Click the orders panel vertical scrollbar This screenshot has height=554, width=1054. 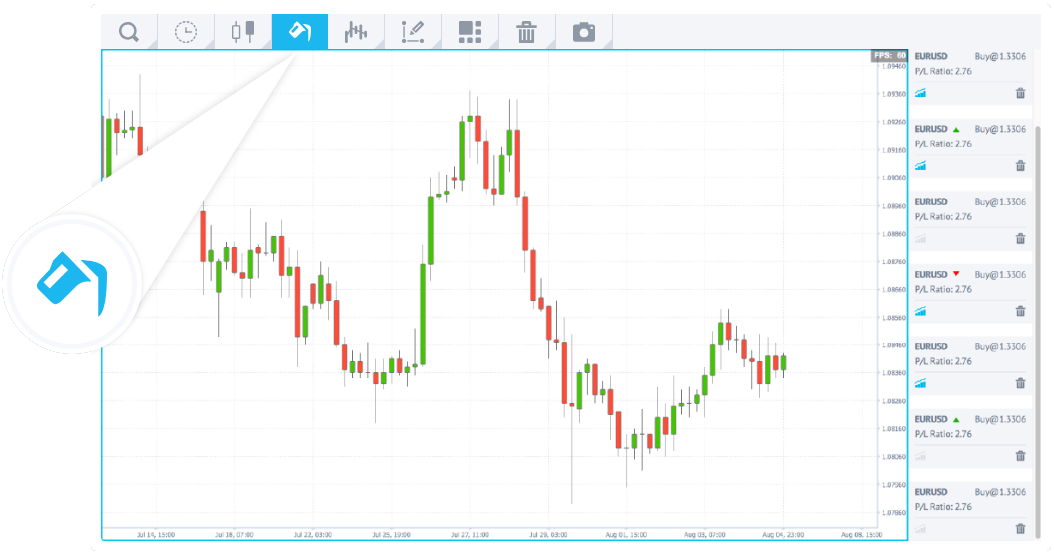point(1038,300)
